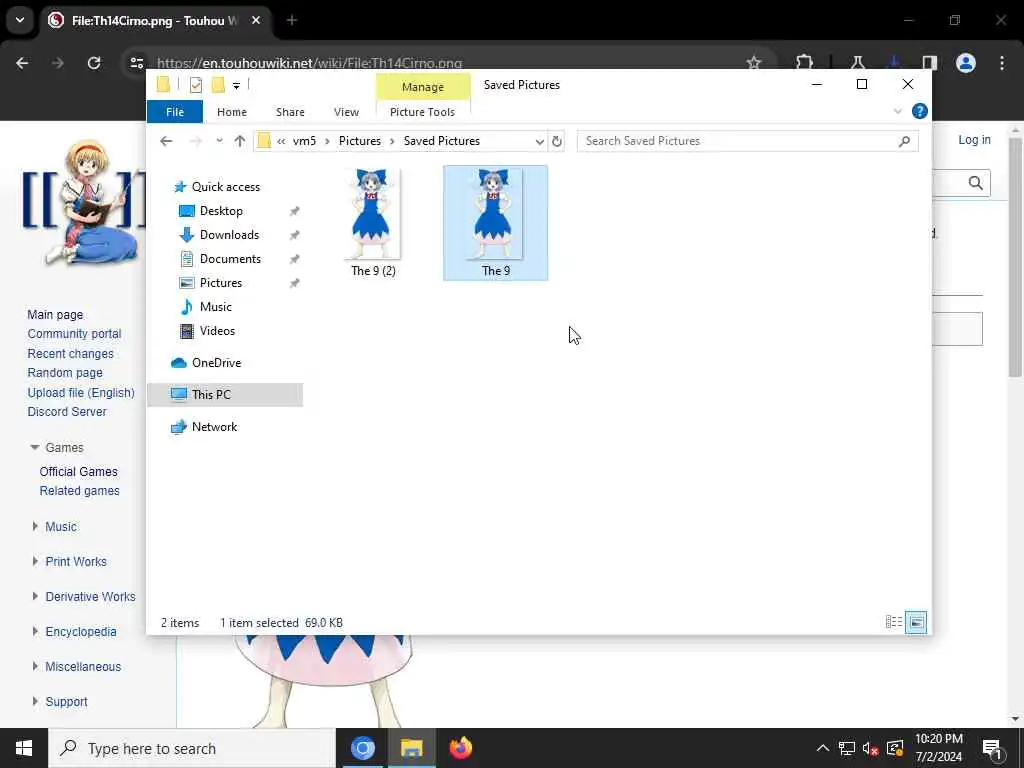
Task: Open Explorer Help question mark icon
Action: point(920,112)
